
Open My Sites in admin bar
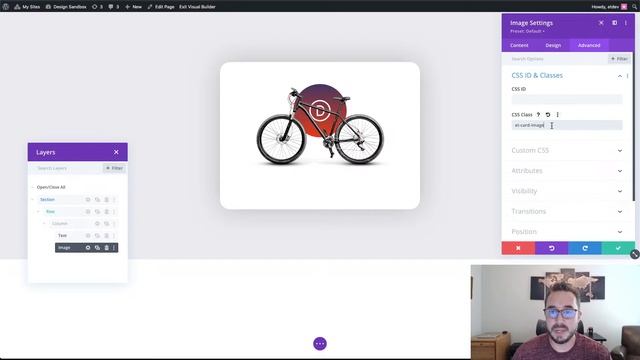pyautogui.click(x=27, y=7)
